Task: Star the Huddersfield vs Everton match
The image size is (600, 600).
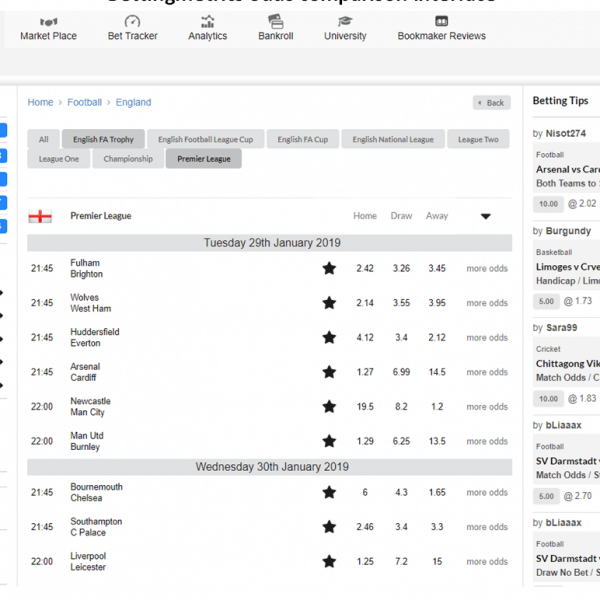Action: (x=329, y=338)
